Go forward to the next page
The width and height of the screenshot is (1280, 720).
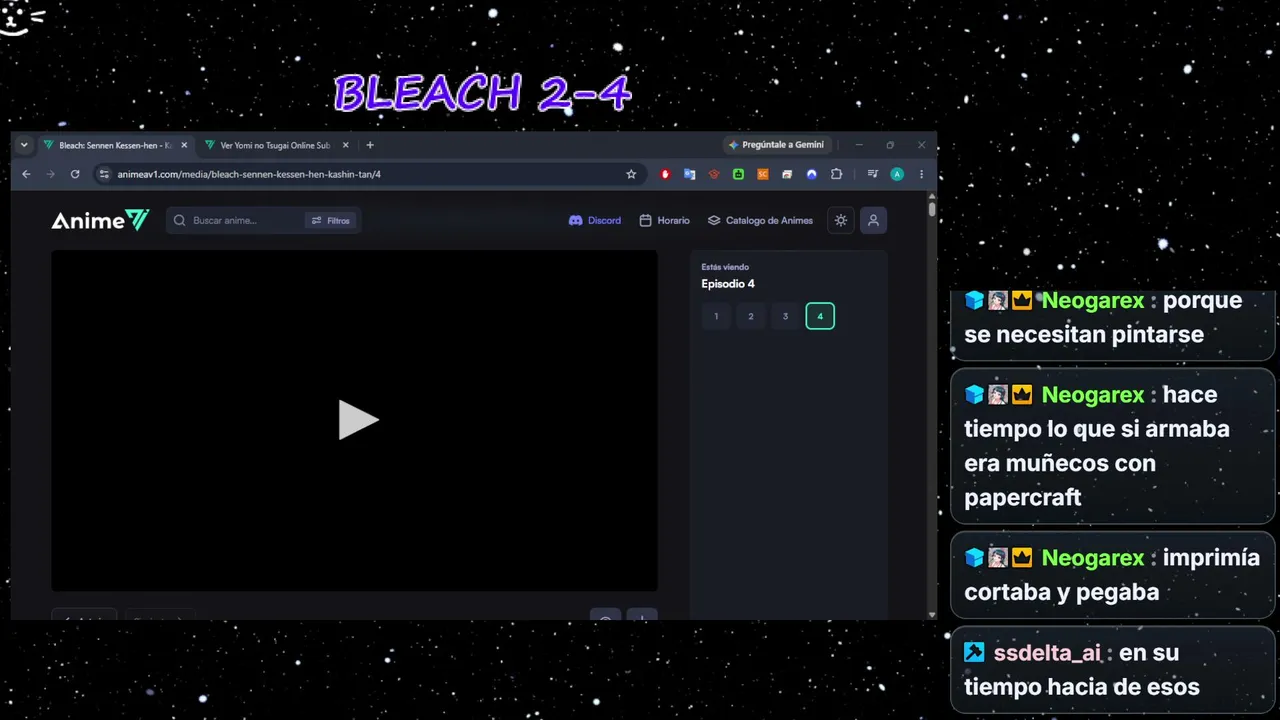point(51,174)
